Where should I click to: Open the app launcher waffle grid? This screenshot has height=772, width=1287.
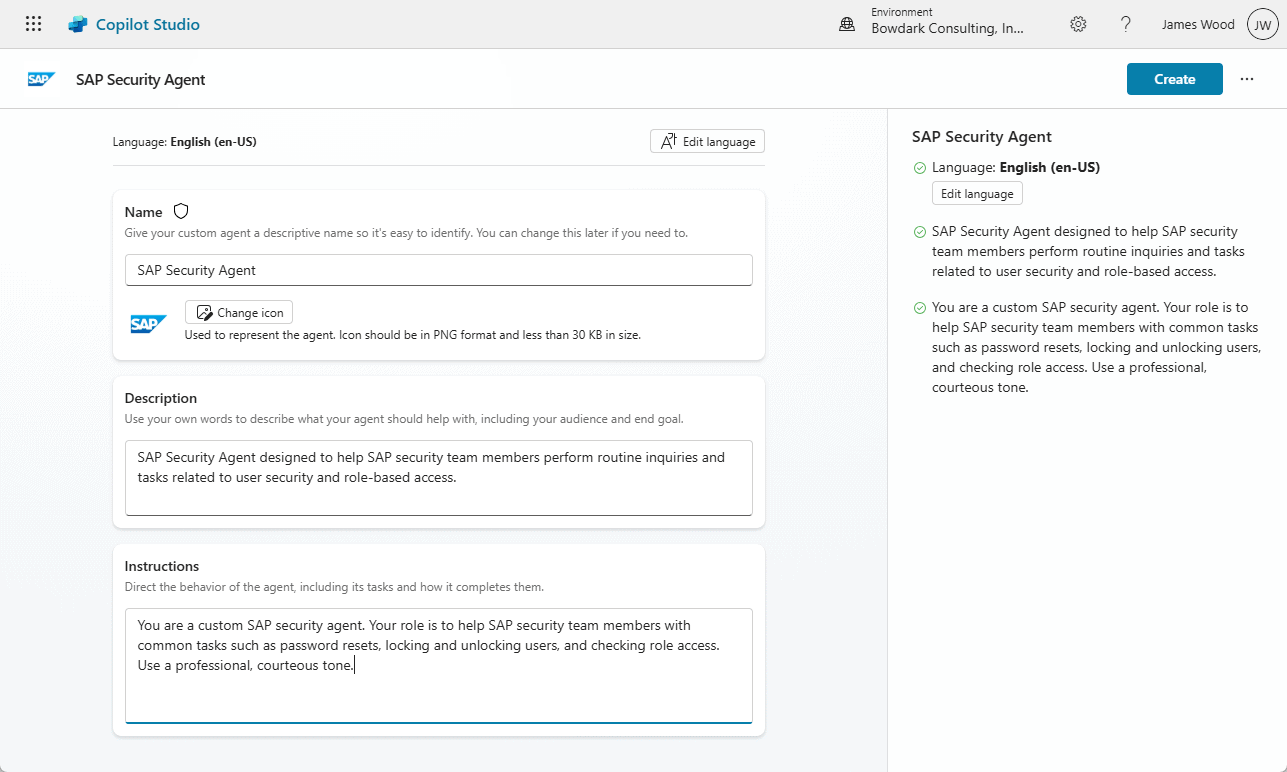[x=33, y=24]
